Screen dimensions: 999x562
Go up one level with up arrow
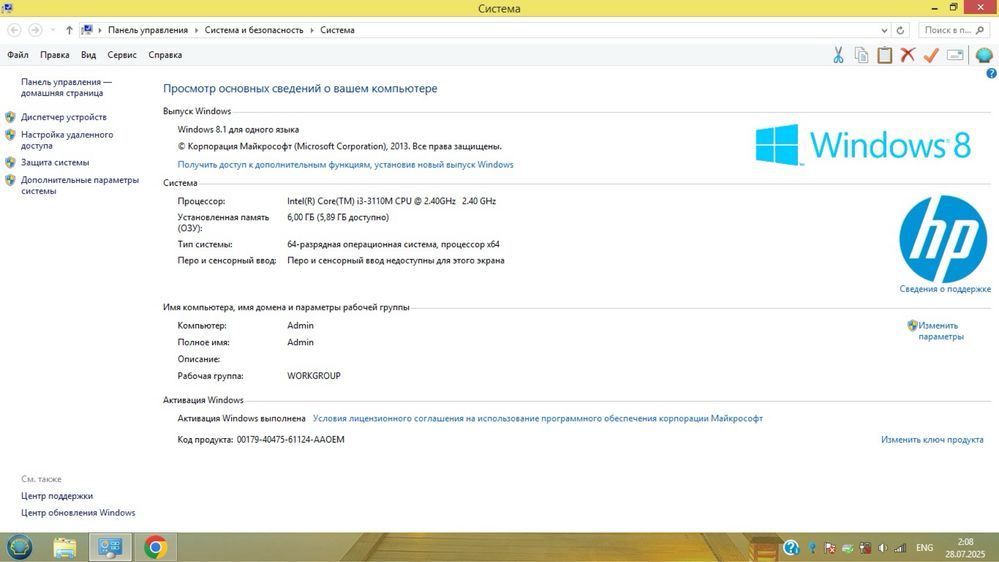69,30
